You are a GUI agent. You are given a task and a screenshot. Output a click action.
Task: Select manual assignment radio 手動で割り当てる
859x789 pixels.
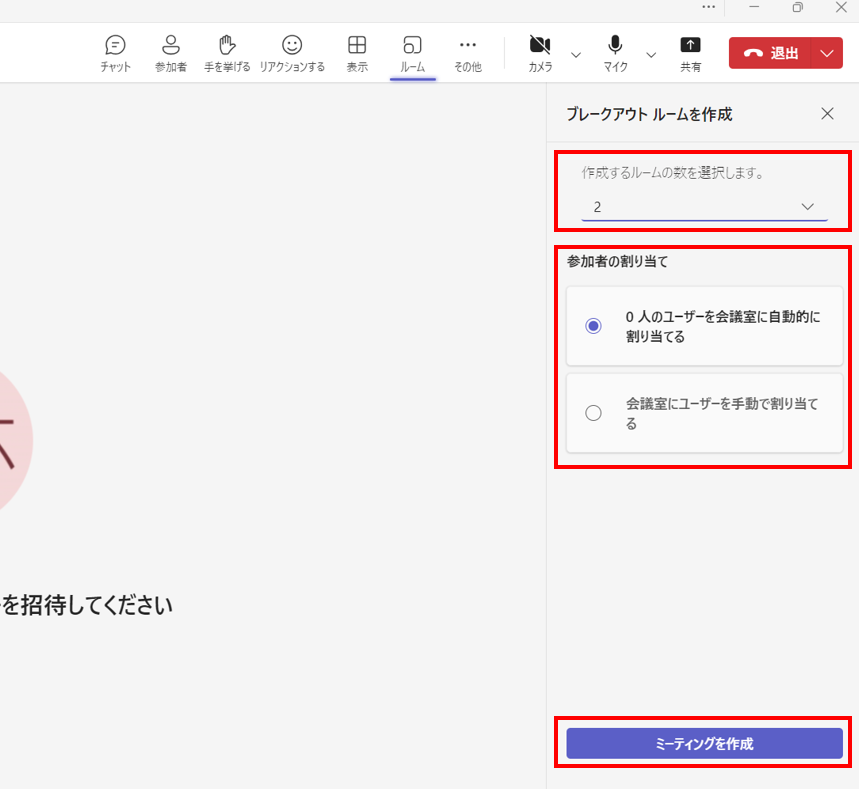(x=593, y=413)
